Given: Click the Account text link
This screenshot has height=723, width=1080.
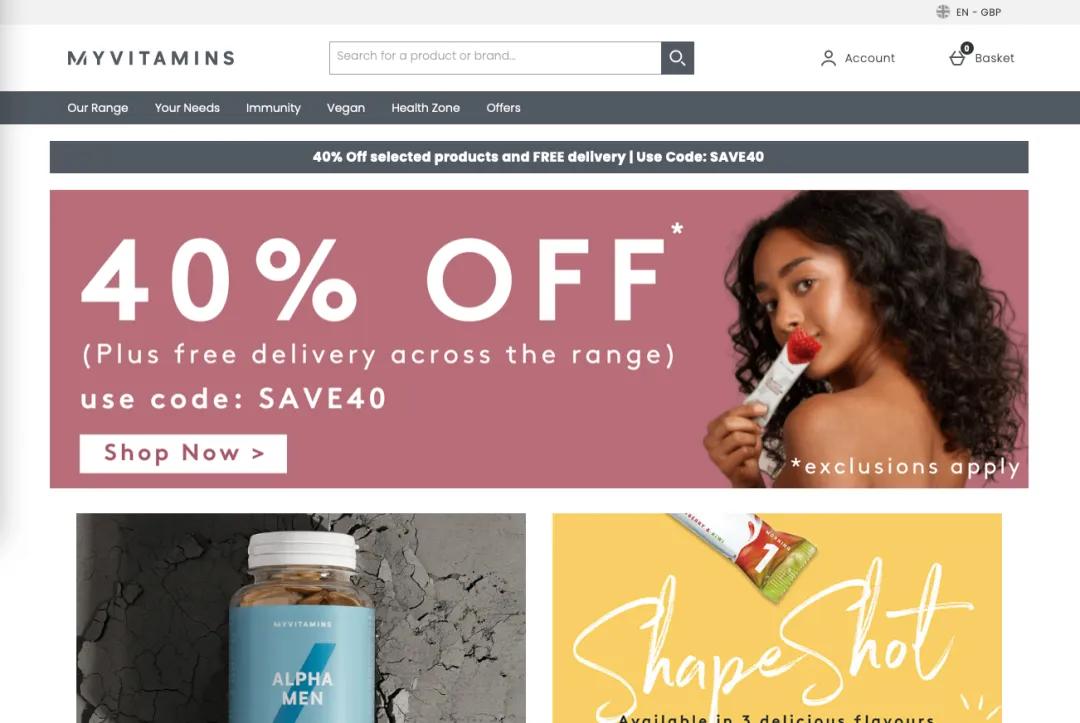Looking at the screenshot, I should (870, 59).
